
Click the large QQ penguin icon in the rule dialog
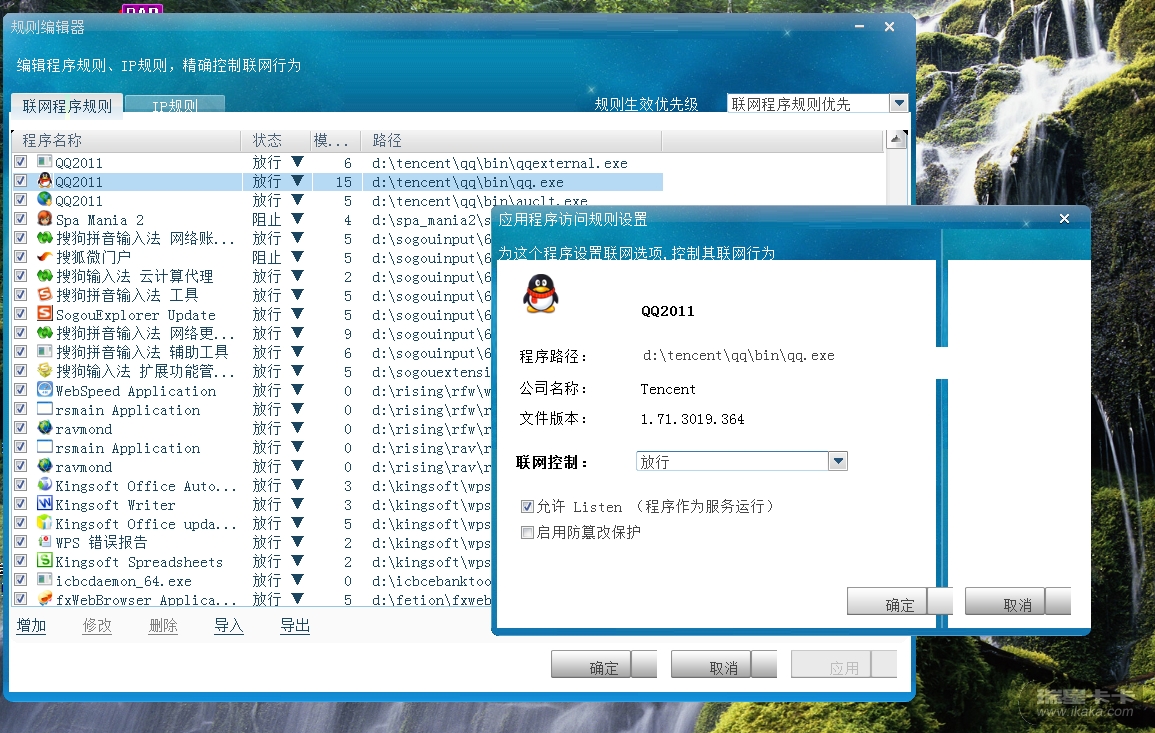[541, 294]
